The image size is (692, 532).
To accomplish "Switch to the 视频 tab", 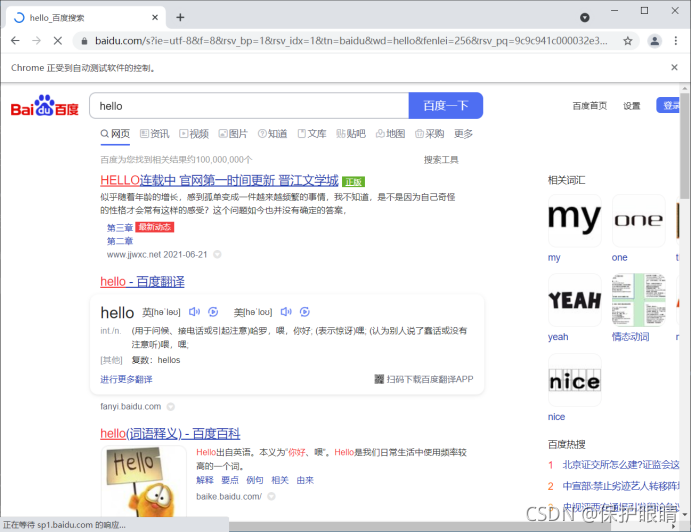I will [194, 133].
